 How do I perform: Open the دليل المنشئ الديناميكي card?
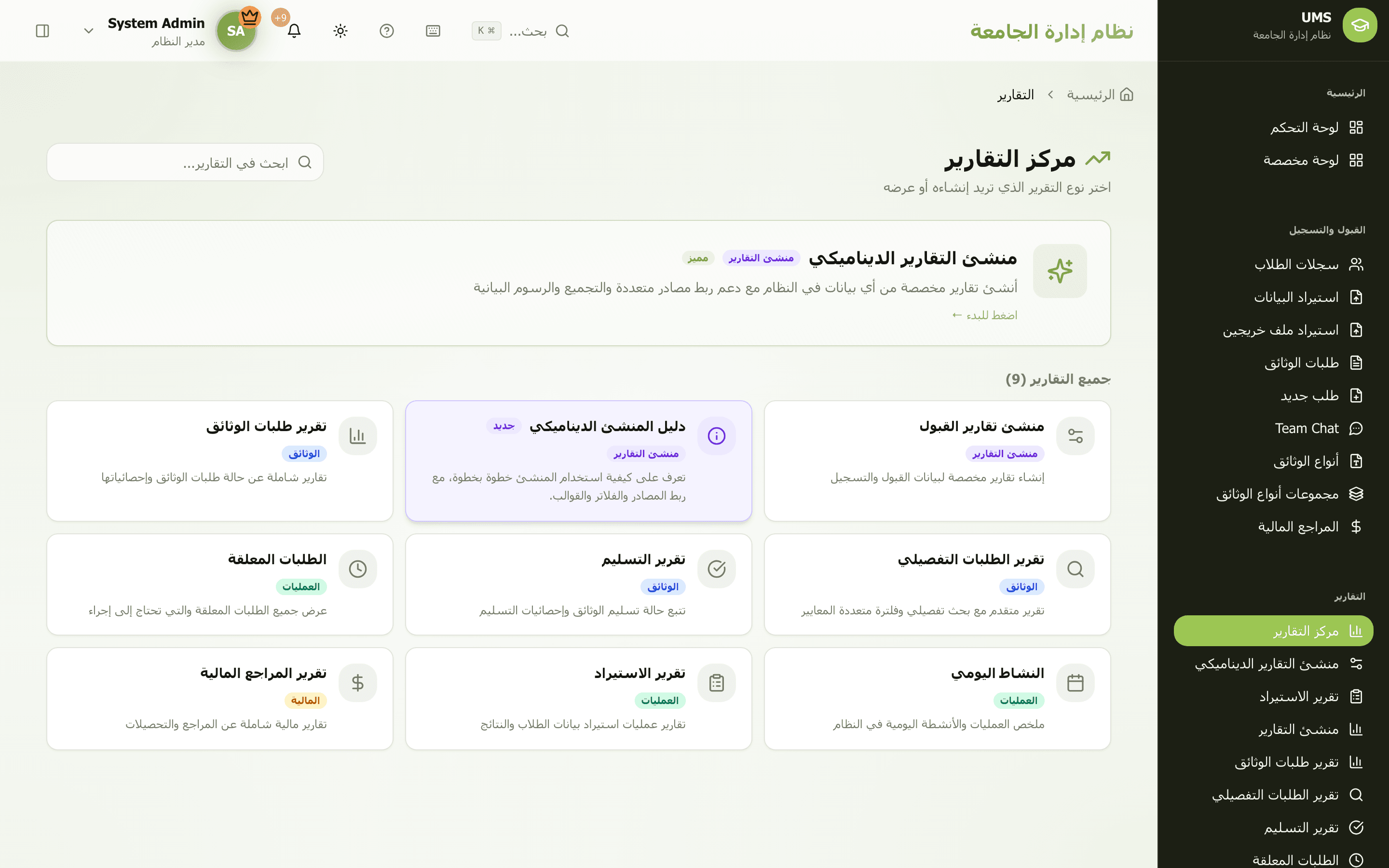click(579, 461)
